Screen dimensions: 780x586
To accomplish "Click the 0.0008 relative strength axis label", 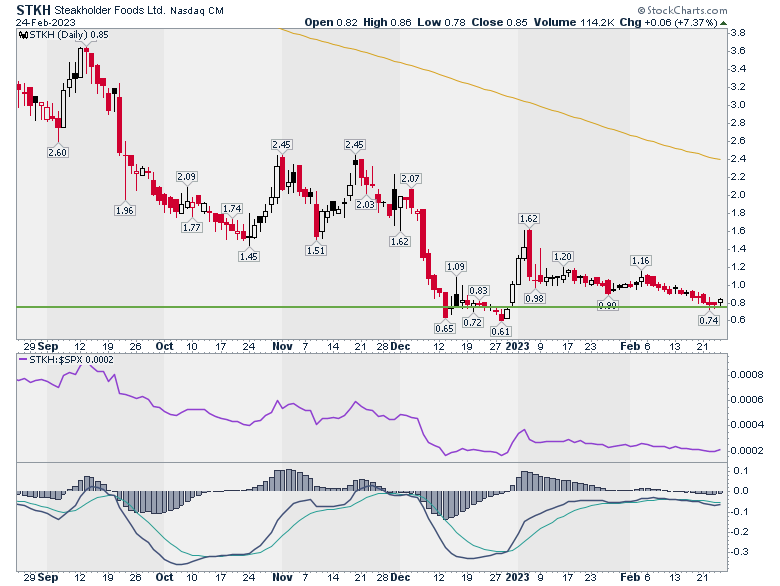I will [x=747, y=375].
